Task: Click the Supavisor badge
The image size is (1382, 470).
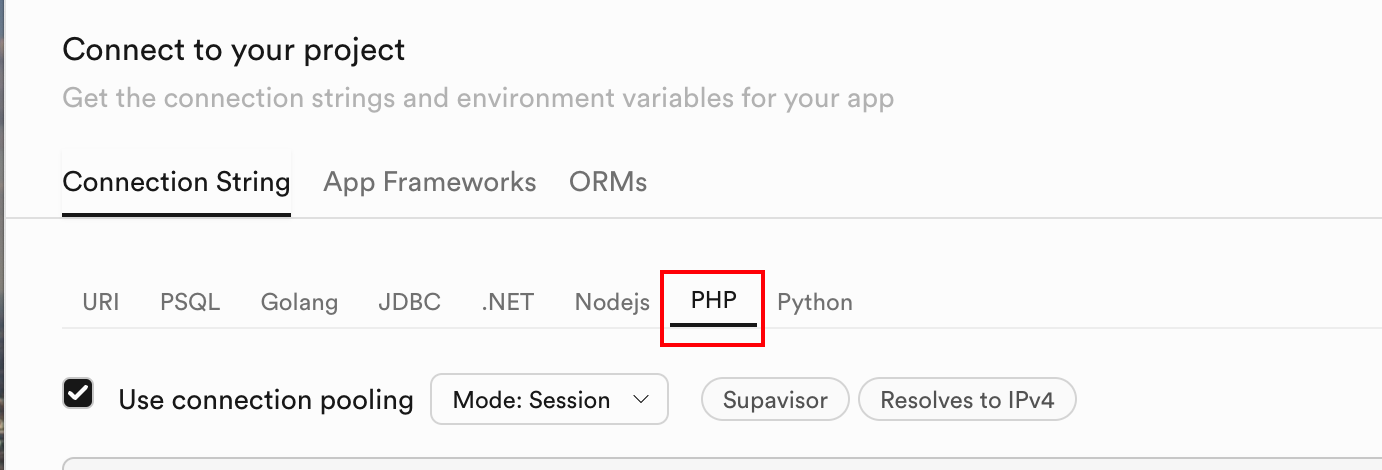Action: pyautogui.click(x=775, y=400)
